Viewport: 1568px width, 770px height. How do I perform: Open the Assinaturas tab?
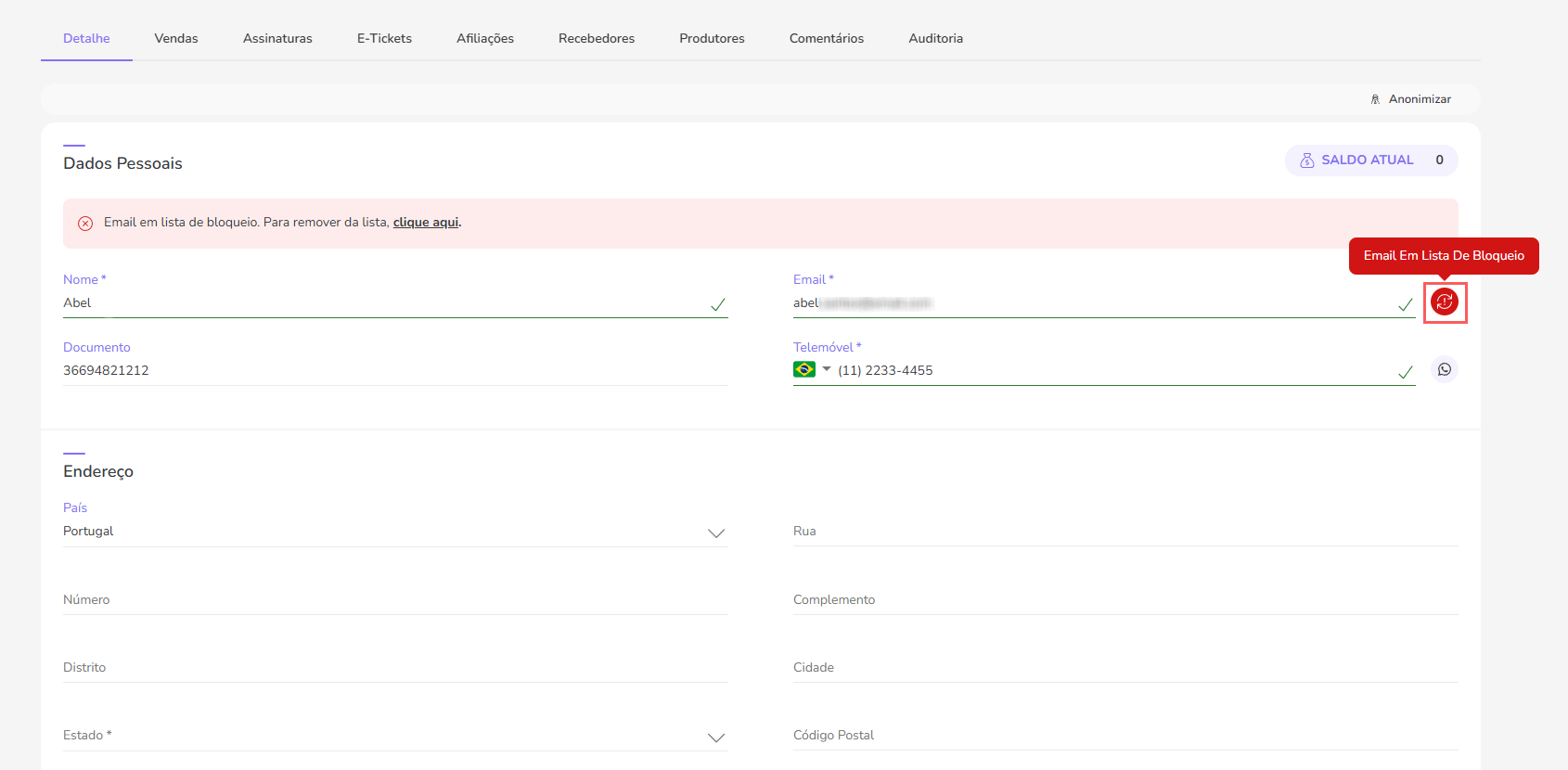[x=277, y=38]
